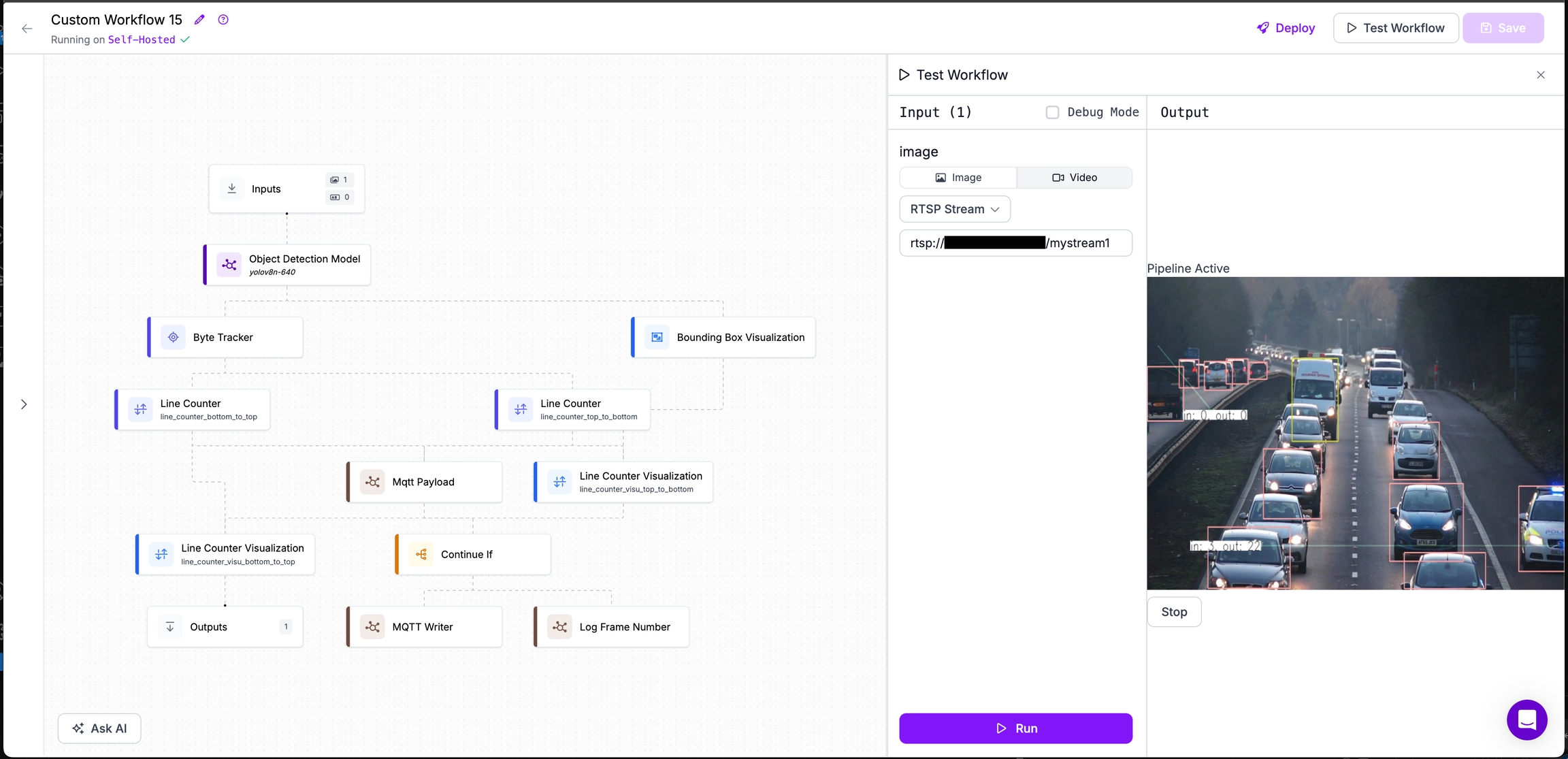Click the Self-Hosted server link
The height and width of the screenshot is (759, 1568).
tap(142, 39)
